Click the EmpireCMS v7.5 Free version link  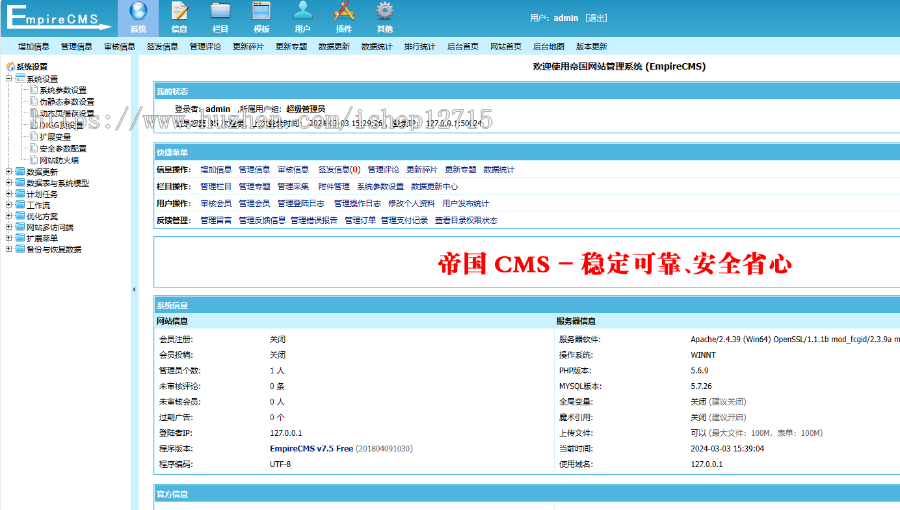(x=311, y=449)
